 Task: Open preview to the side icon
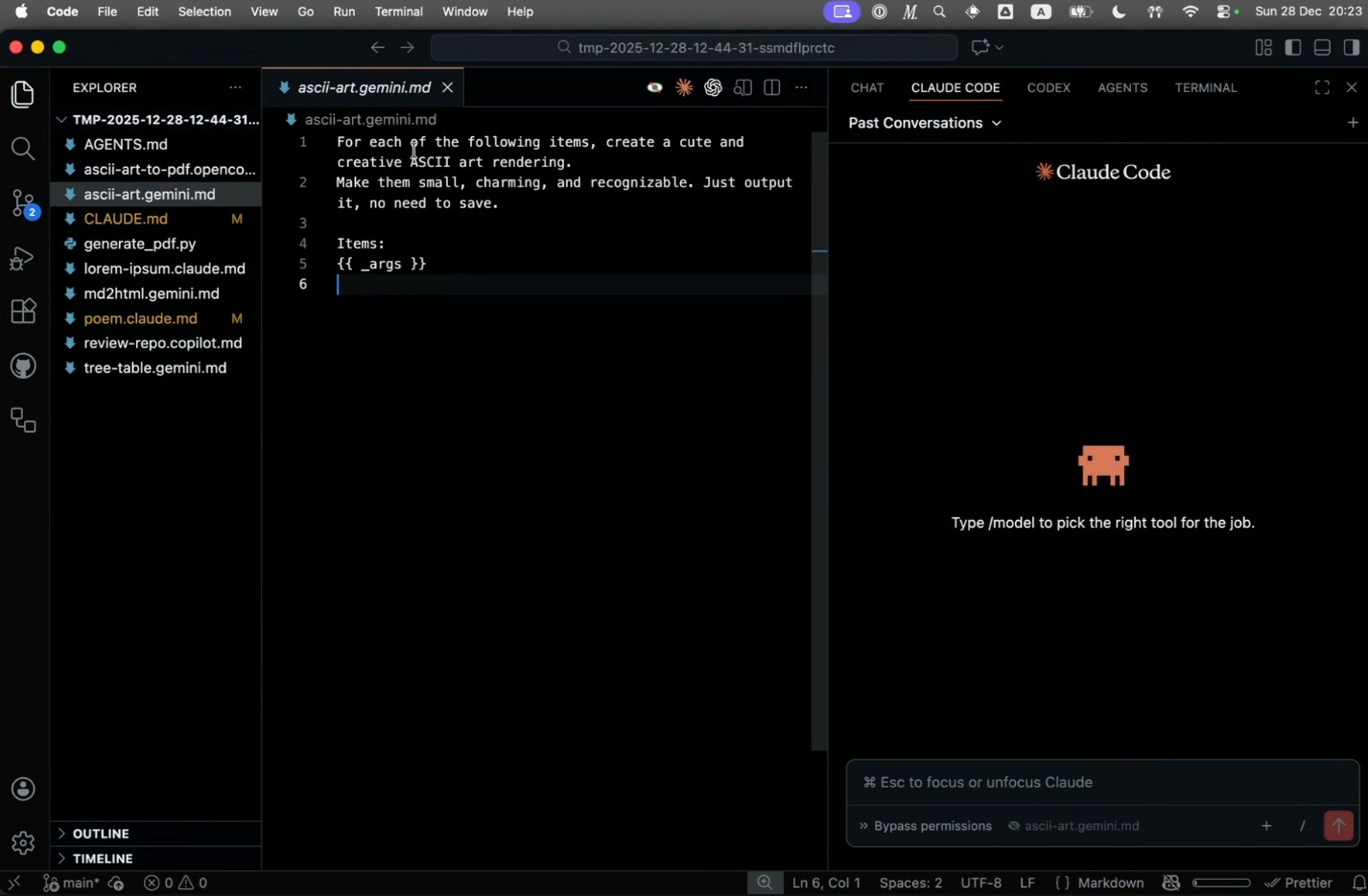(743, 87)
